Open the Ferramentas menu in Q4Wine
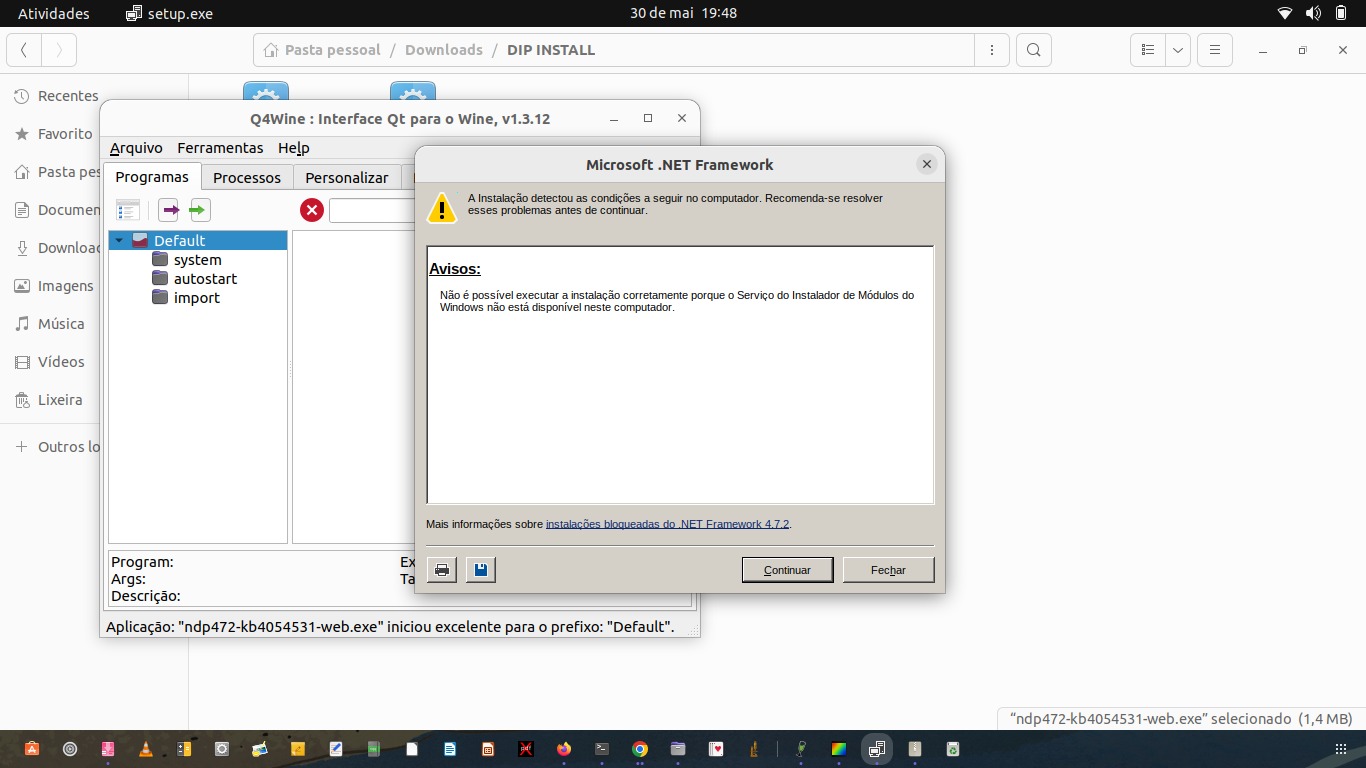 click(220, 148)
